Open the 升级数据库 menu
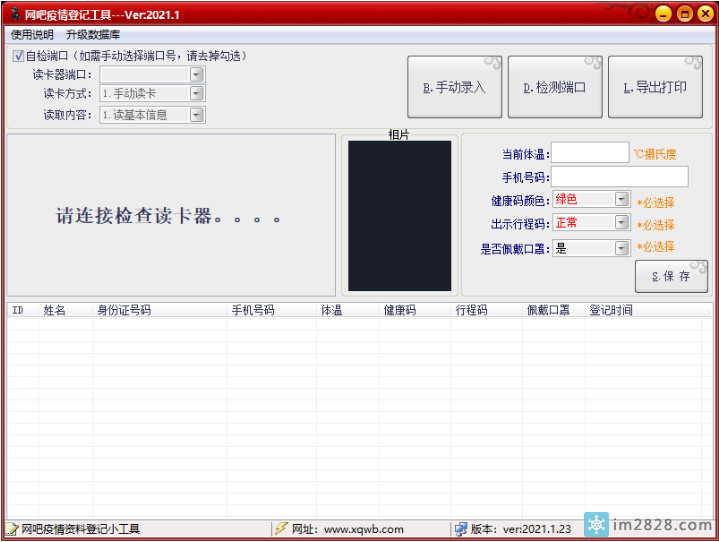The width and height of the screenshot is (719, 542). click(93, 35)
